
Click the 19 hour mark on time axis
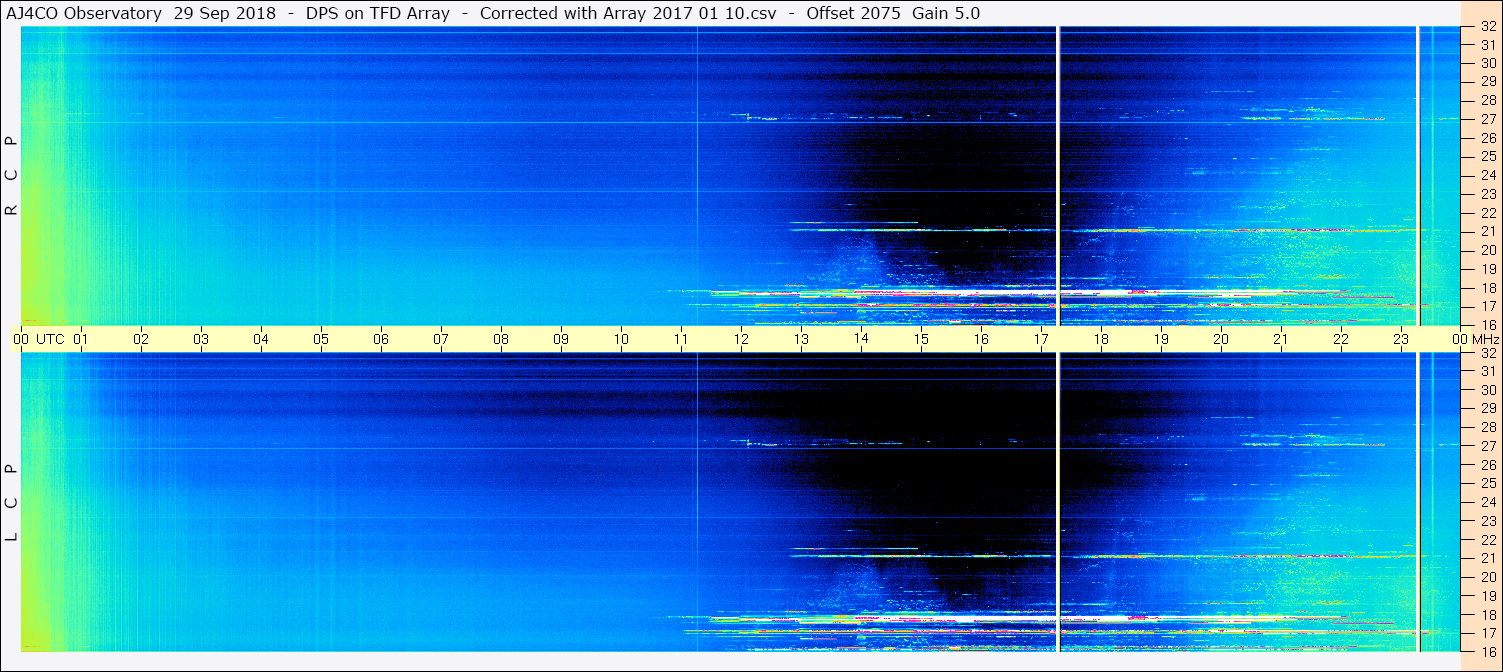1161,339
